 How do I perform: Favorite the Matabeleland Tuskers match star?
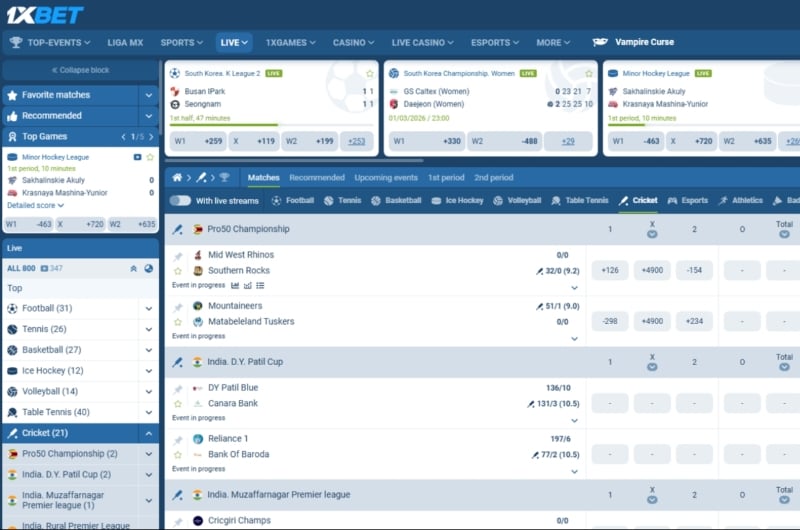(x=178, y=322)
